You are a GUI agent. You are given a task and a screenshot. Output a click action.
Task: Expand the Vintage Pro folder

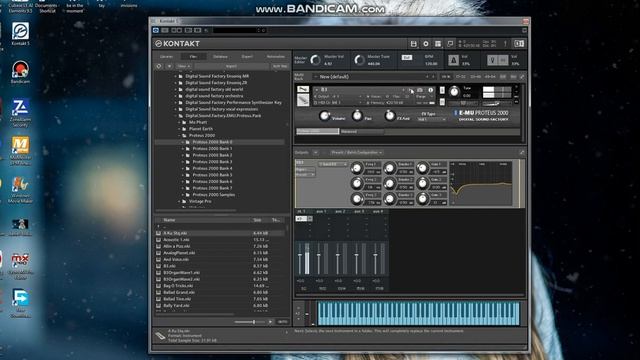tap(179, 201)
